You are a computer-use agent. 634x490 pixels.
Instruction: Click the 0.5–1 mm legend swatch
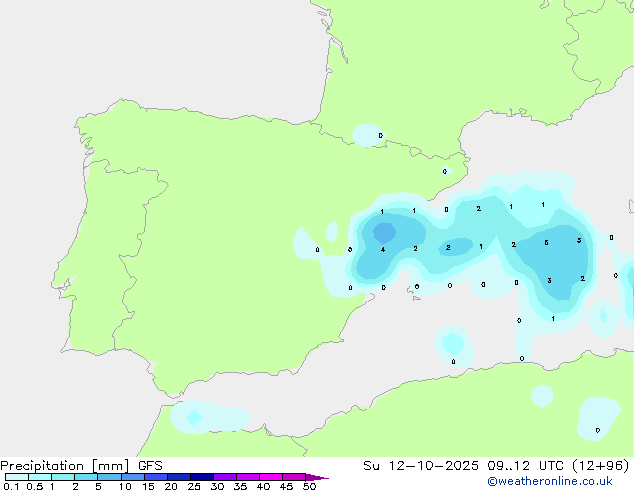pyautogui.click(x=40, y=477)
